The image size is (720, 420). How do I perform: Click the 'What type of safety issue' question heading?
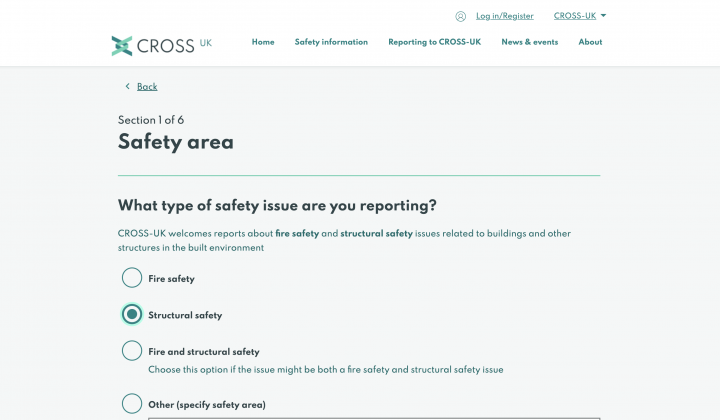277,206
